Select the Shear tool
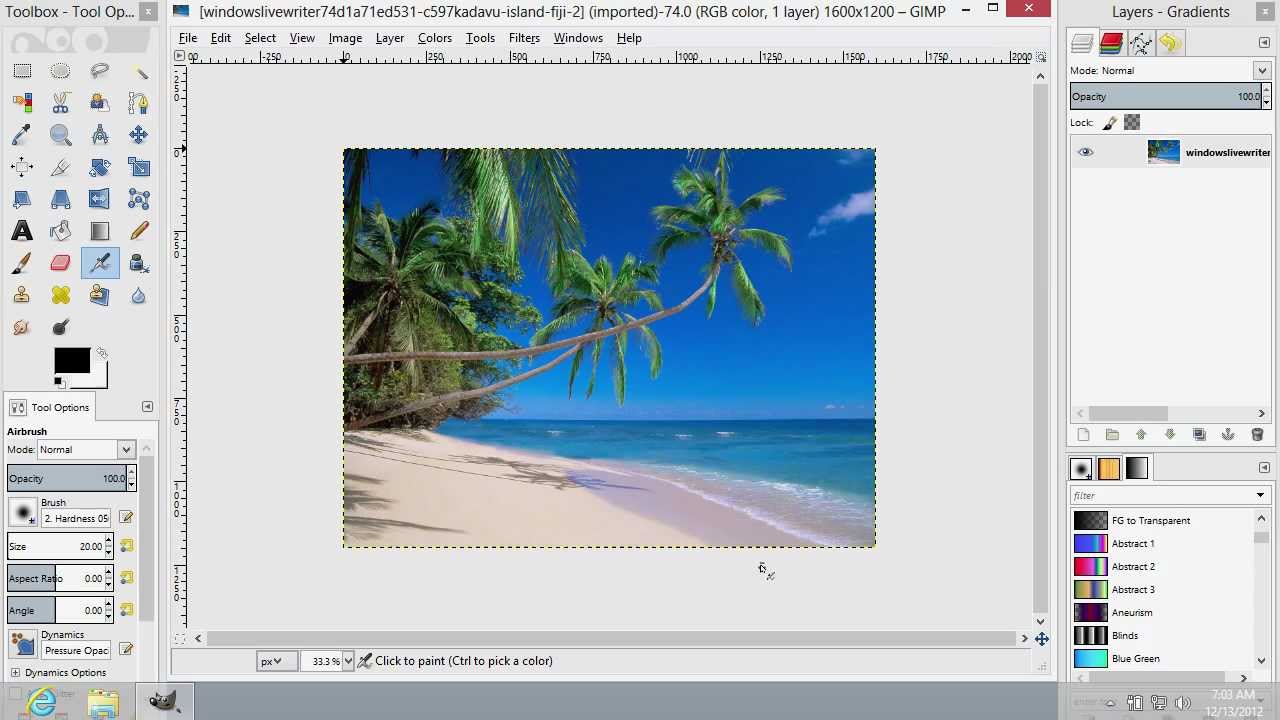This screenshot has height=720, width=1280. tap(22, 199)
